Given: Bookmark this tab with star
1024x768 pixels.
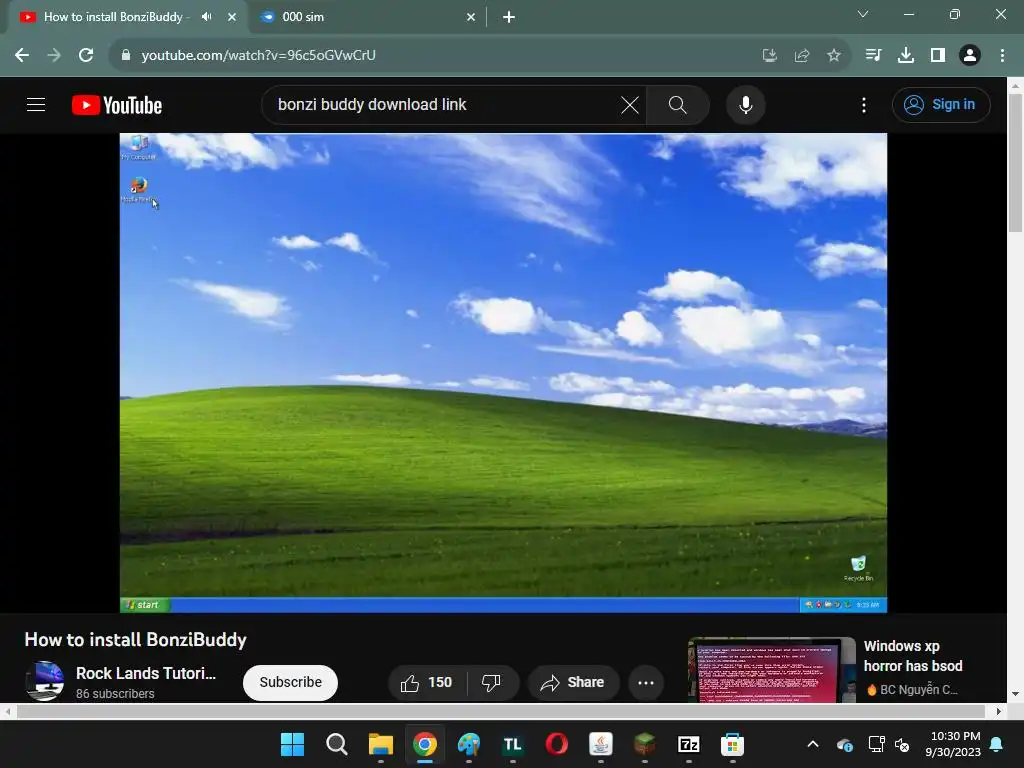Looking at the screenshot, I should click(x=834, y=56).
